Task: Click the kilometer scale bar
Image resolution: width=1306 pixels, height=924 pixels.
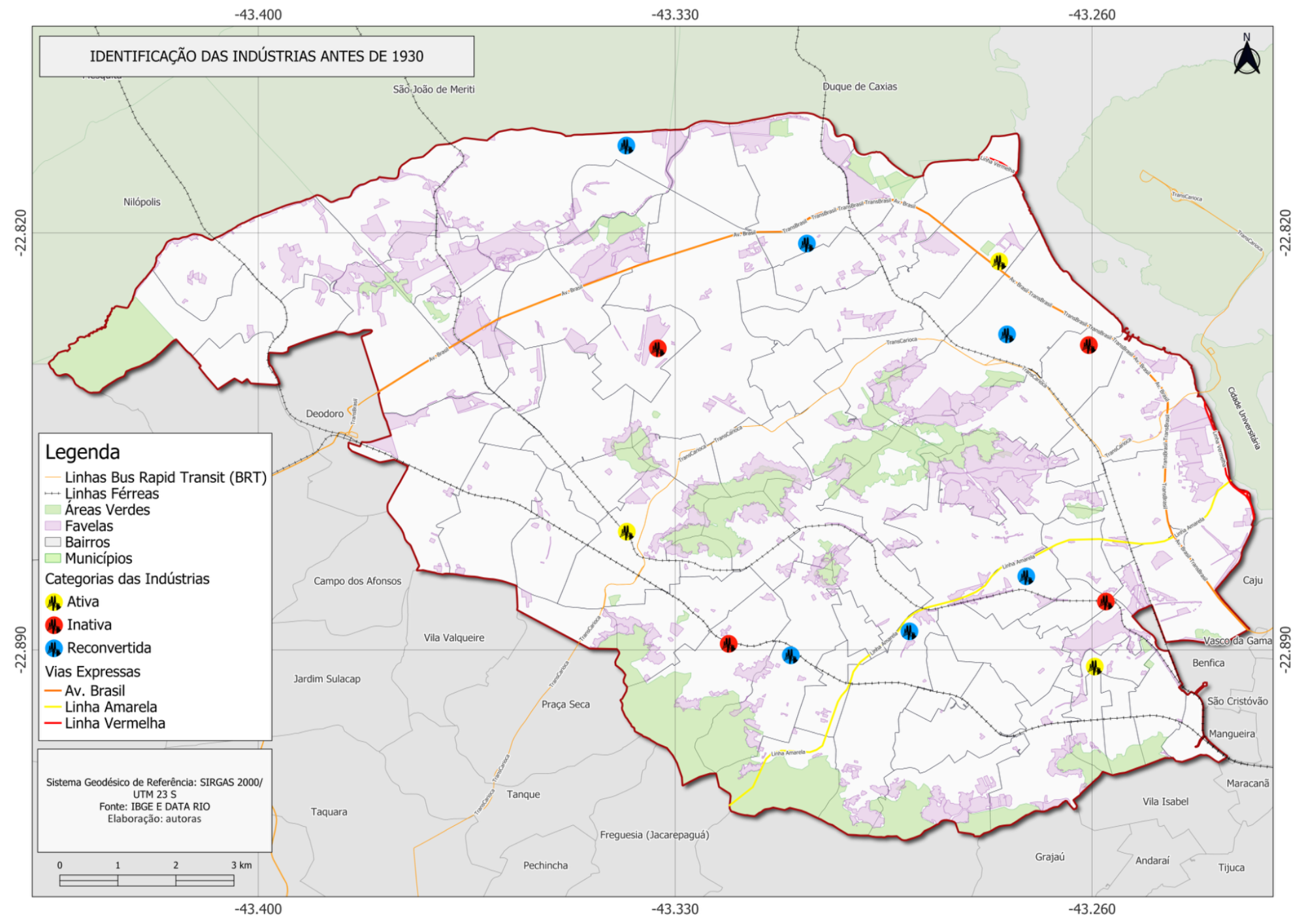Action: pos(146,880)
